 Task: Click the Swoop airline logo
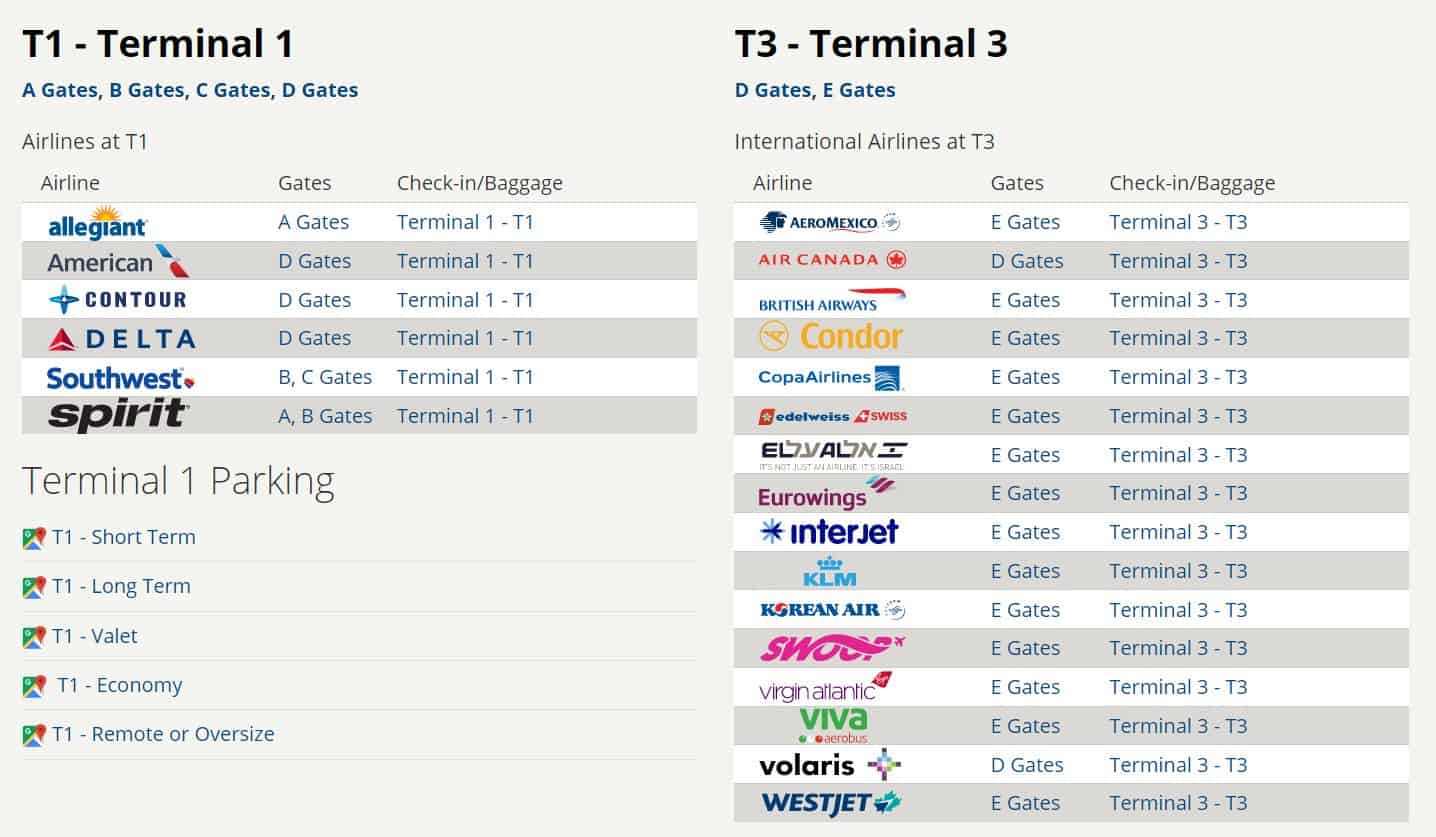(x=832, y=648)
